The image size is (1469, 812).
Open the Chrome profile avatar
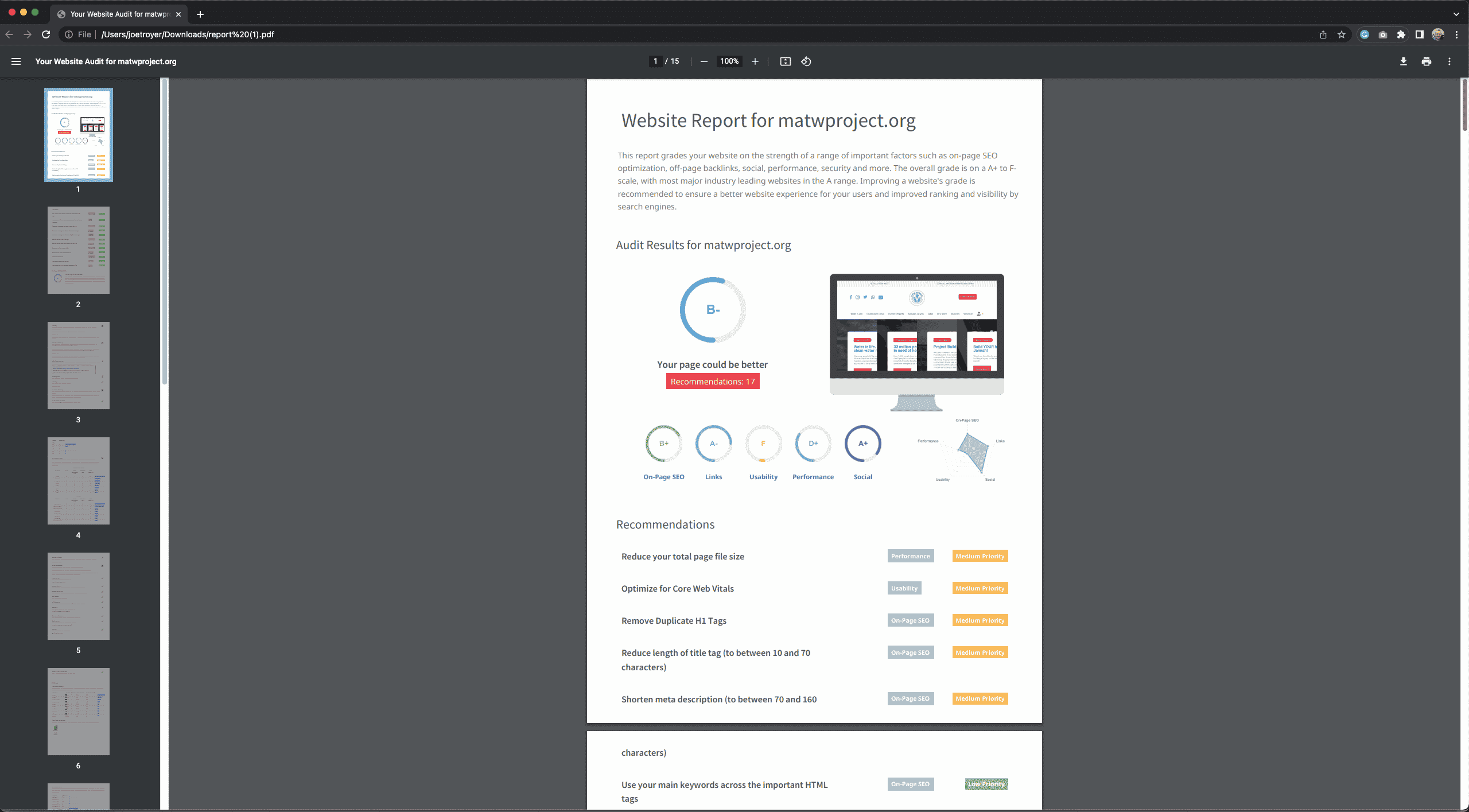(x=1438, y=34)
